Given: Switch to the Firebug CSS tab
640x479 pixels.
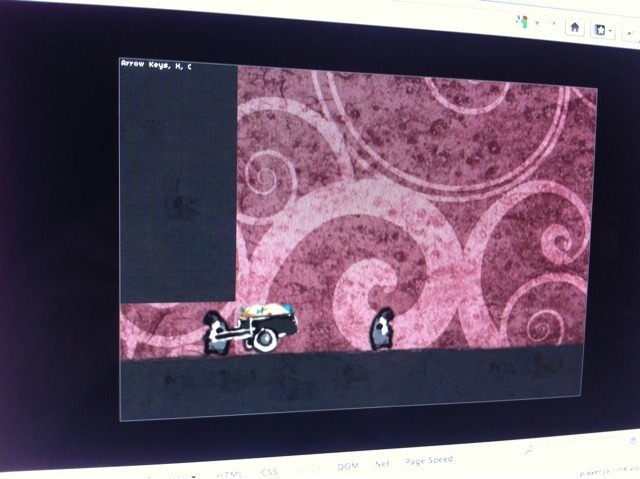Looking at the screenshot, I should tap(269, 472).
